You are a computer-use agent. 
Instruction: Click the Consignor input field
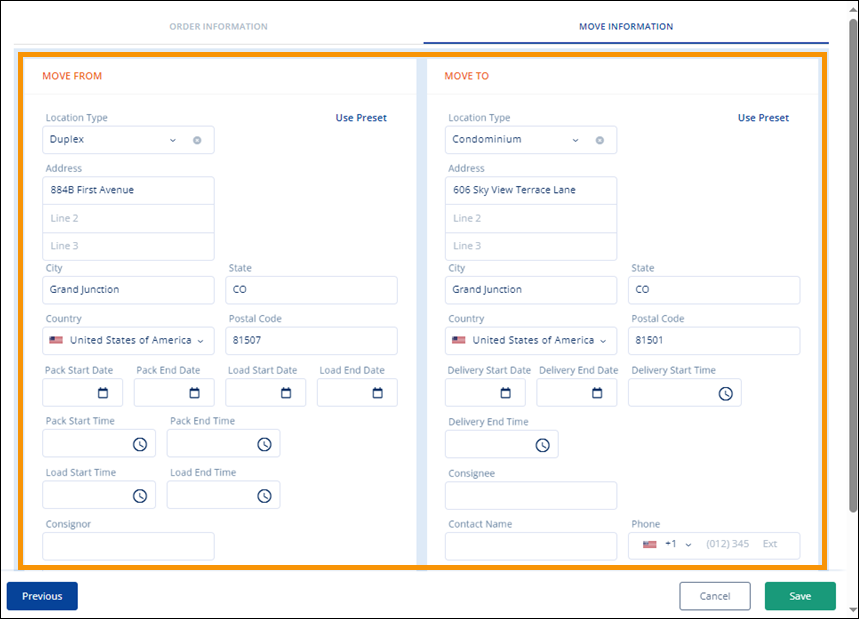click(129, 546)
